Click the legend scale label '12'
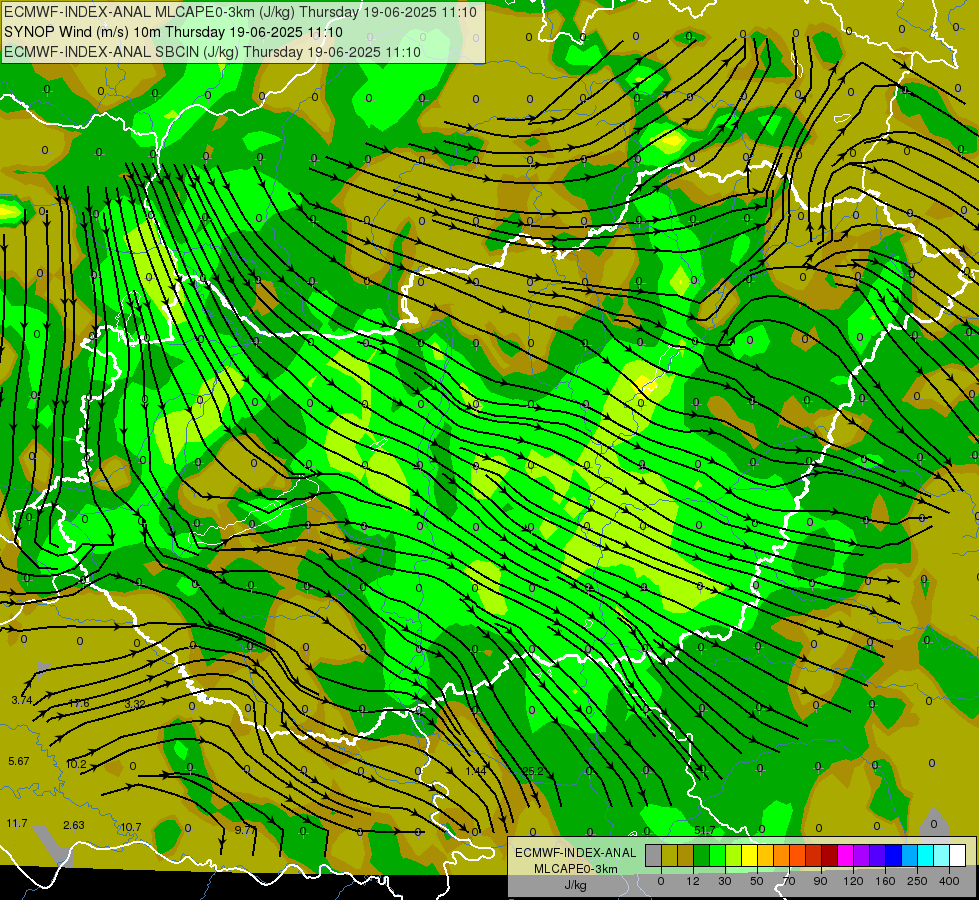979x900 pixels. [693, 881]
